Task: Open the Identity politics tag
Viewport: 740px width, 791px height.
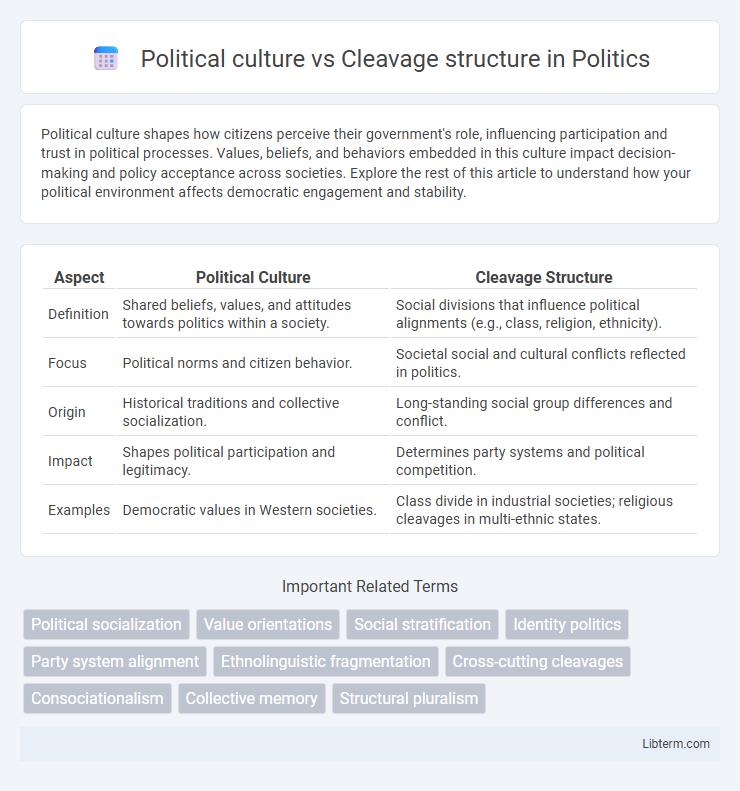Action: 567,625
